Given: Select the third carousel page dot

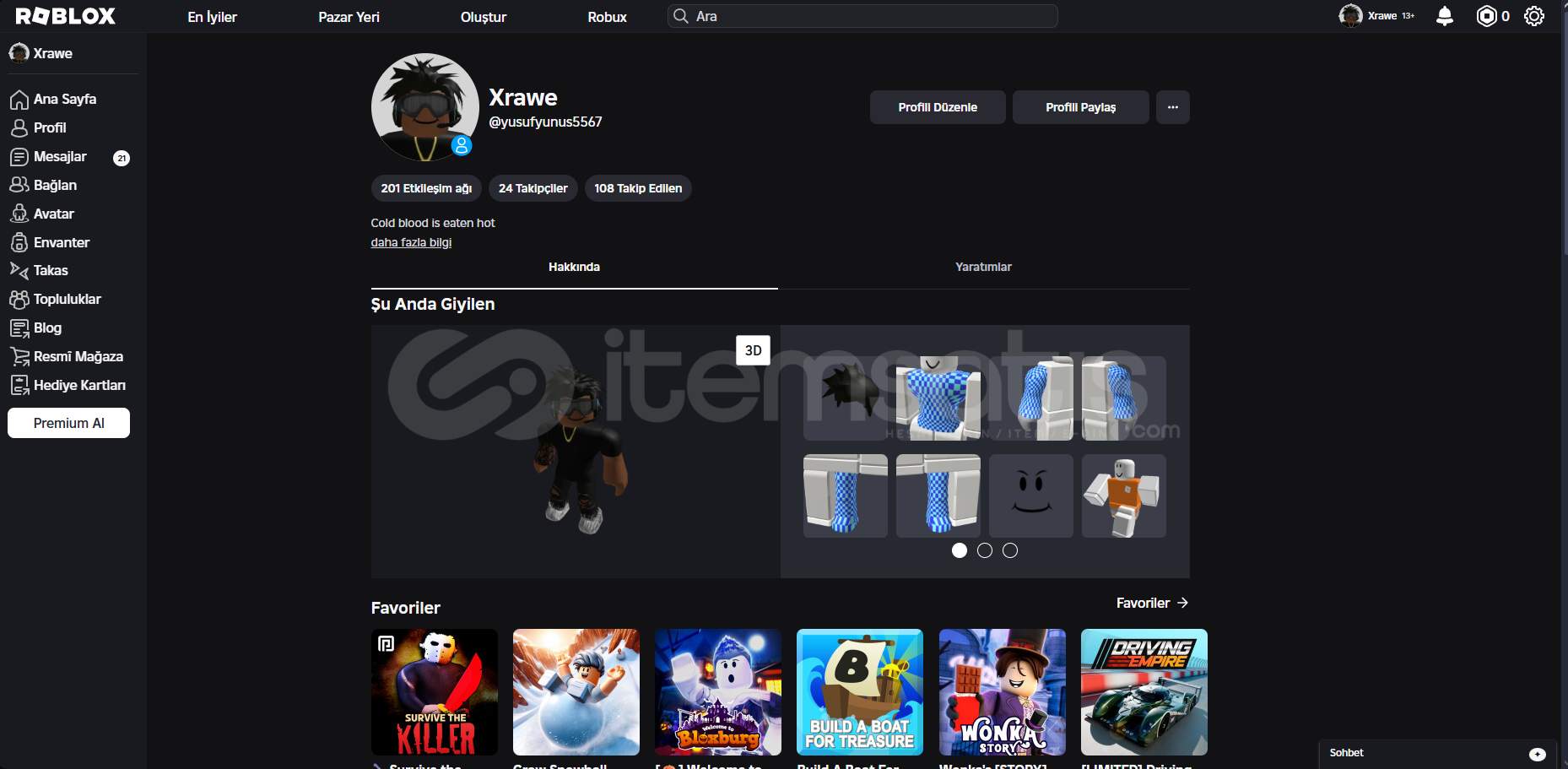Looking at the screenshot, I should pos(1010,550).
